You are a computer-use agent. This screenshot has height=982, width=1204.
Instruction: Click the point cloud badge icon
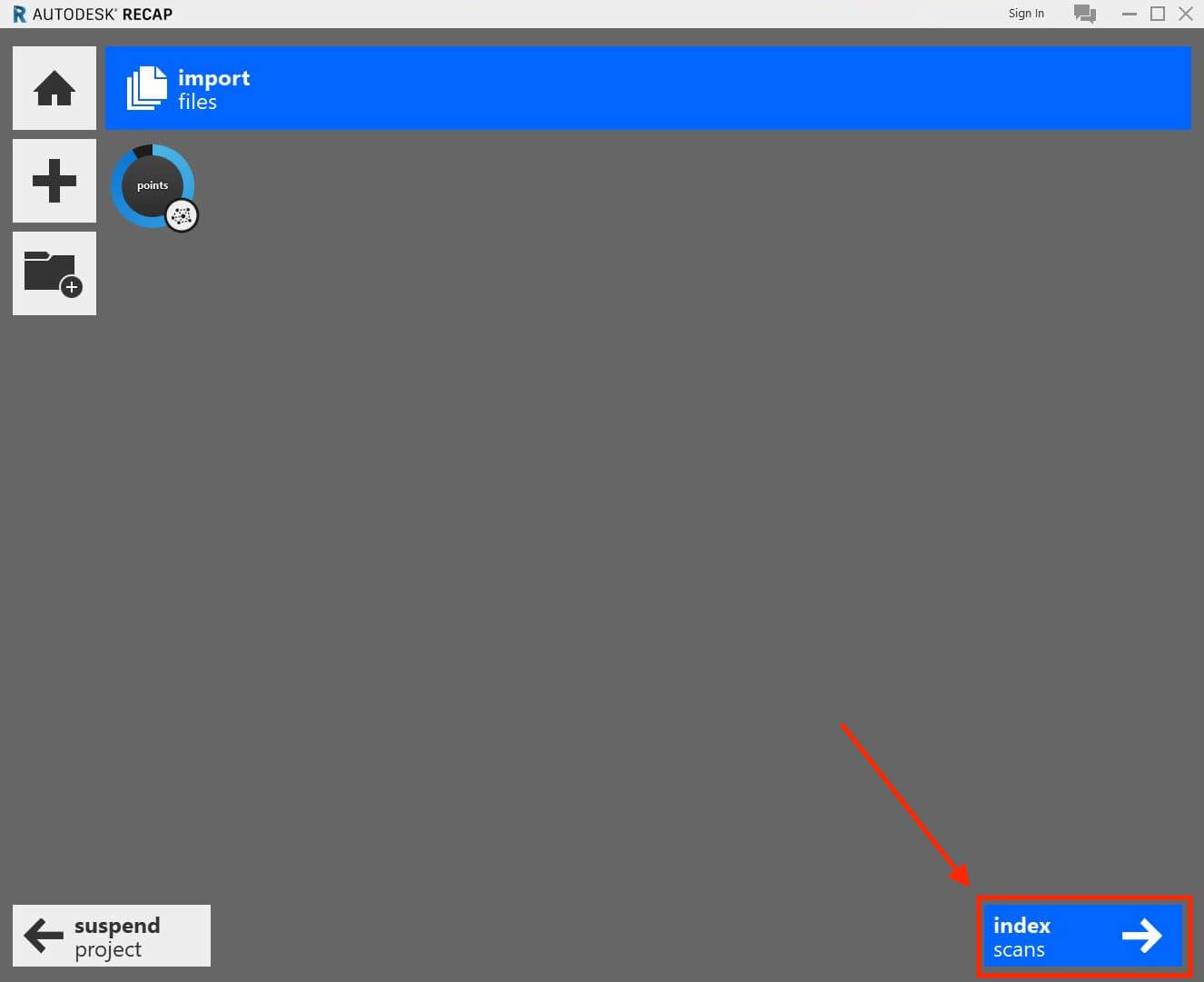click(182, 215)
